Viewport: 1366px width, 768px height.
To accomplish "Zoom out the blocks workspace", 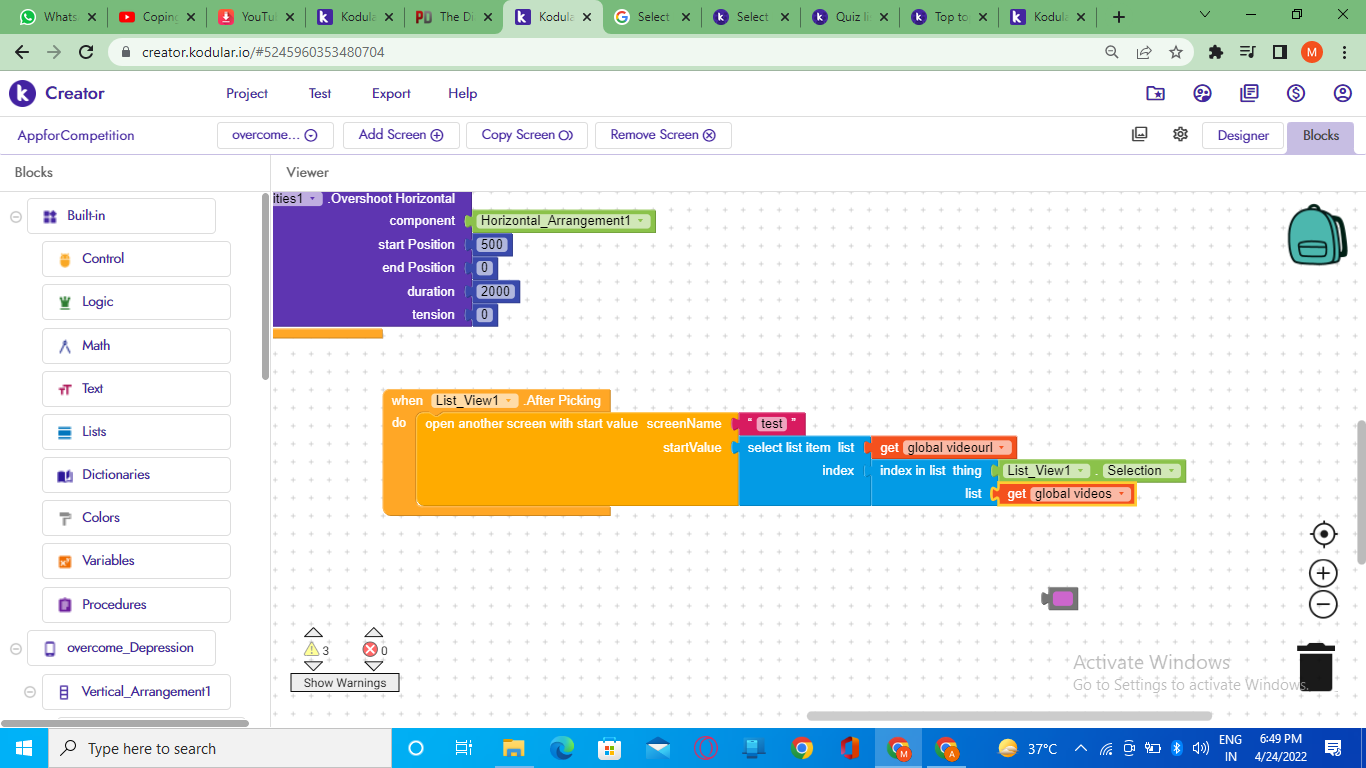I will [1323, 604].
